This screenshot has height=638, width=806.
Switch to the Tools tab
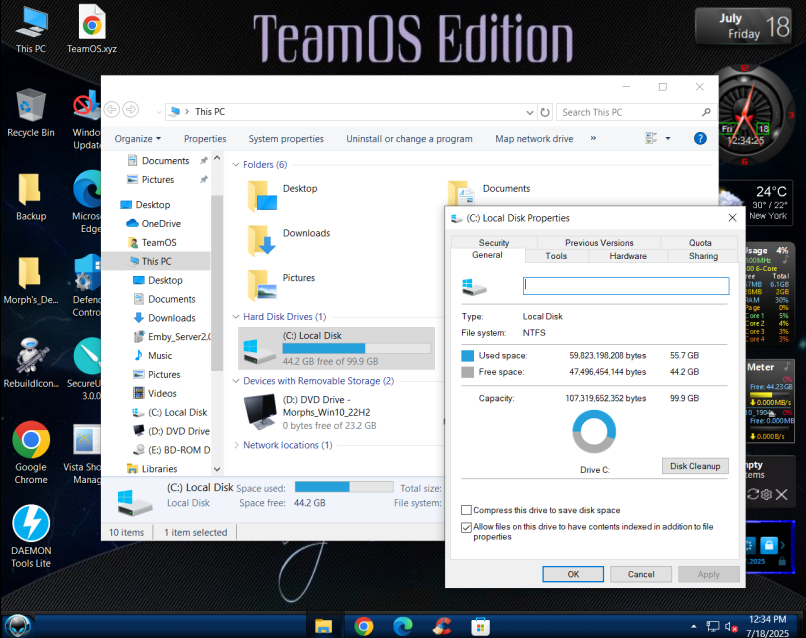[556, 256]
